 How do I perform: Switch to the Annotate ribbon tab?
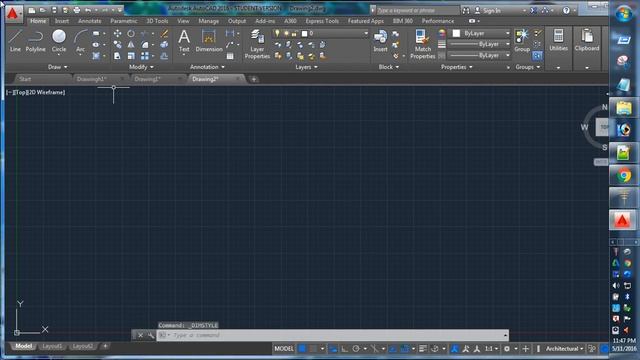(x=89, y=21)
